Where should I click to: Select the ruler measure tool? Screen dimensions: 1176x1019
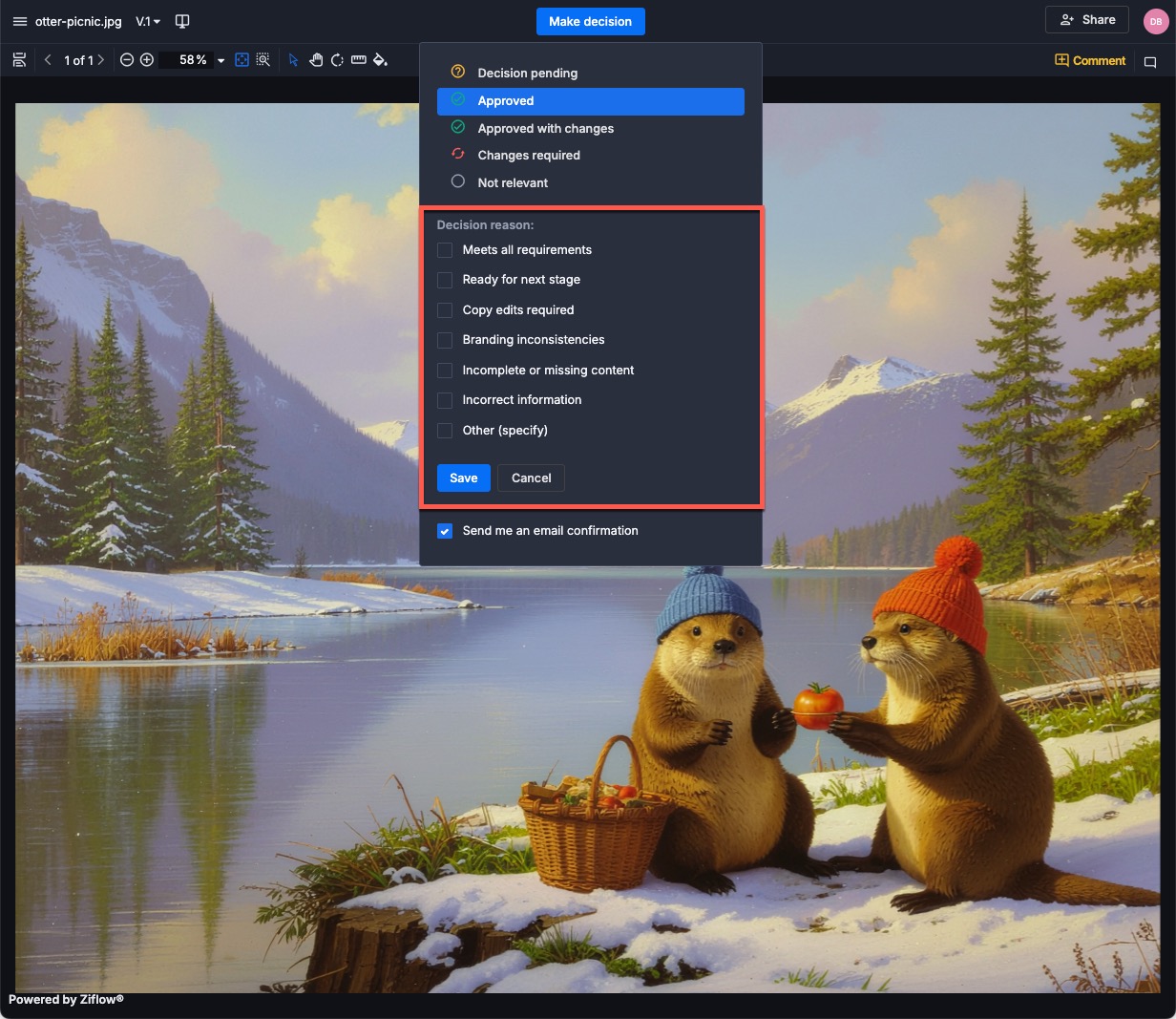pos(359,60)
